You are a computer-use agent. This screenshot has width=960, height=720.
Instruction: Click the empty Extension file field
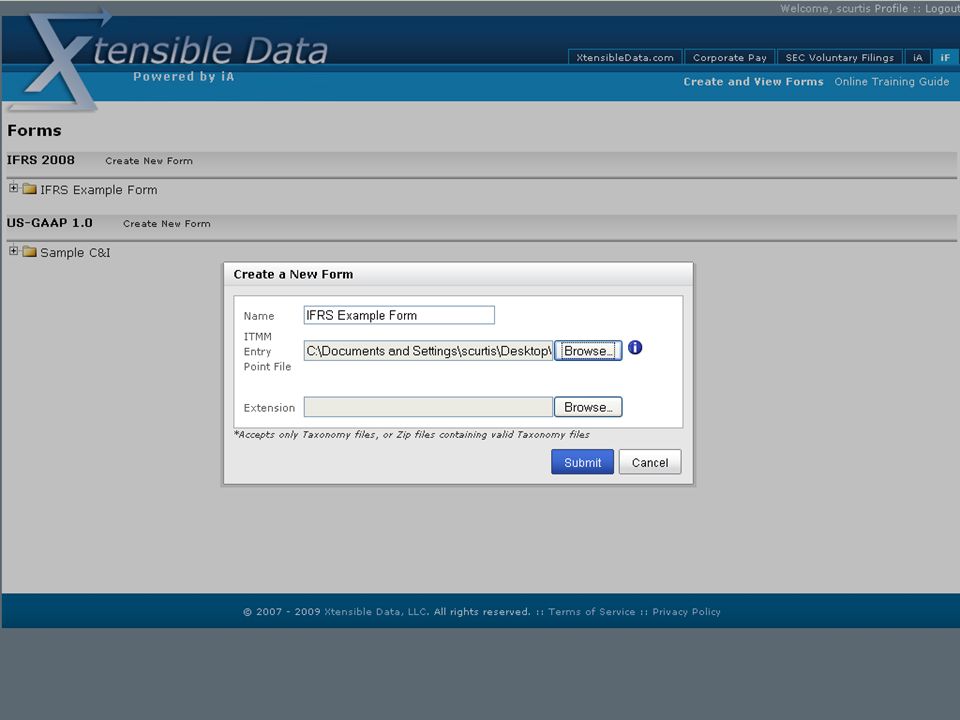[x=429, y=407]
